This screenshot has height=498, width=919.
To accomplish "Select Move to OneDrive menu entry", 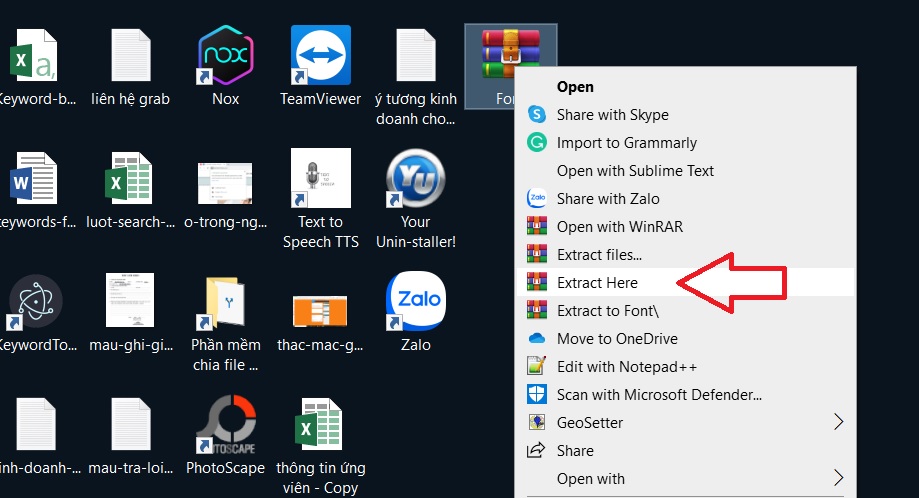I will (616, 339).
